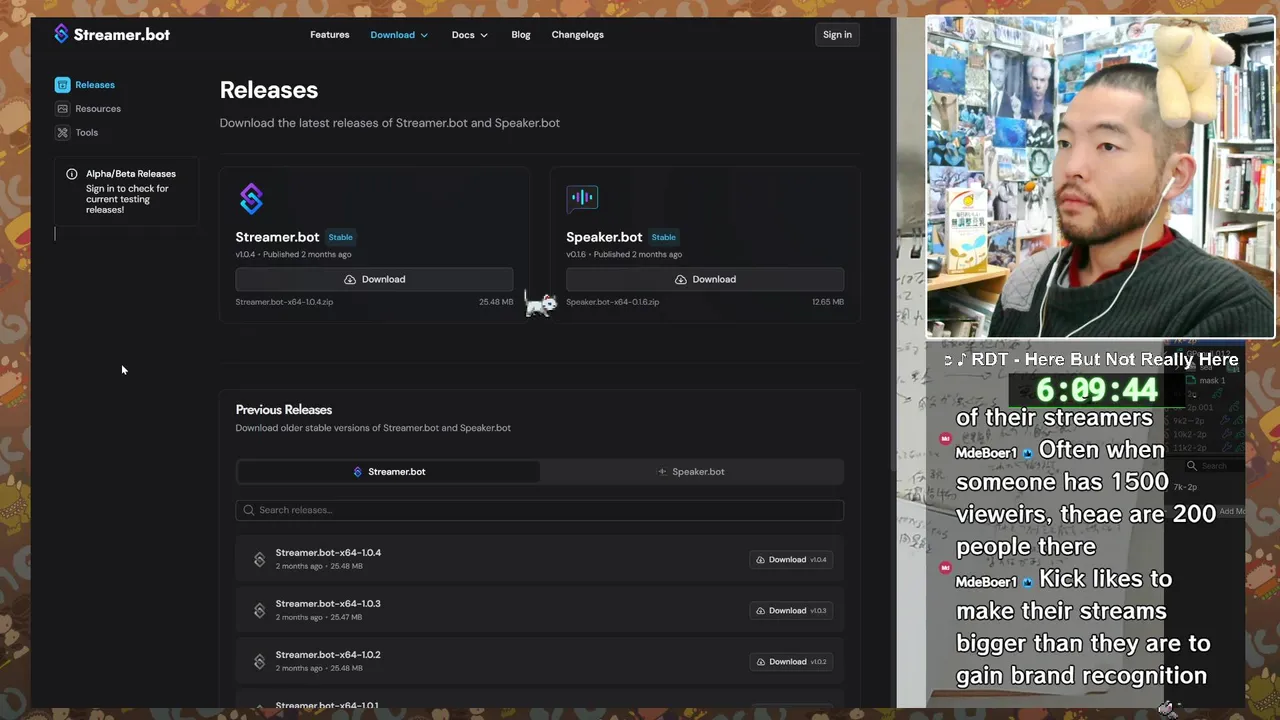Click the Streamer.bot logo in header
Screen dimensions: 1280x720
click(112, 34)
